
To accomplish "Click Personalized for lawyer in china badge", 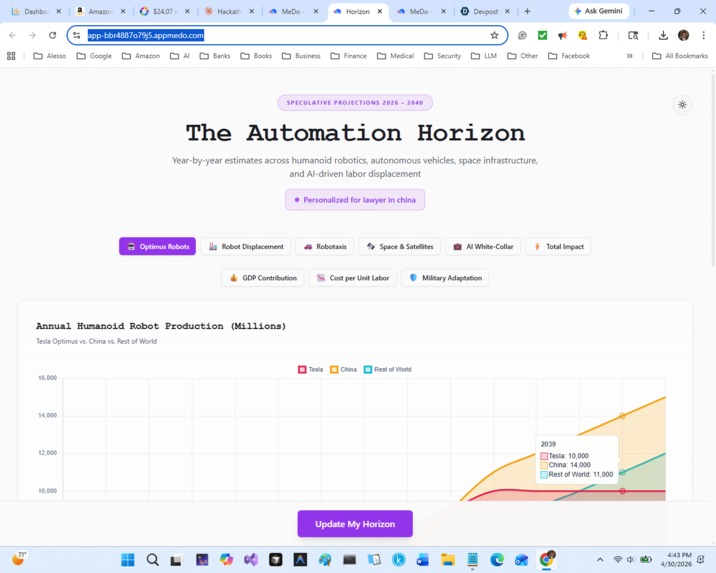I will [x=355, y=200].
